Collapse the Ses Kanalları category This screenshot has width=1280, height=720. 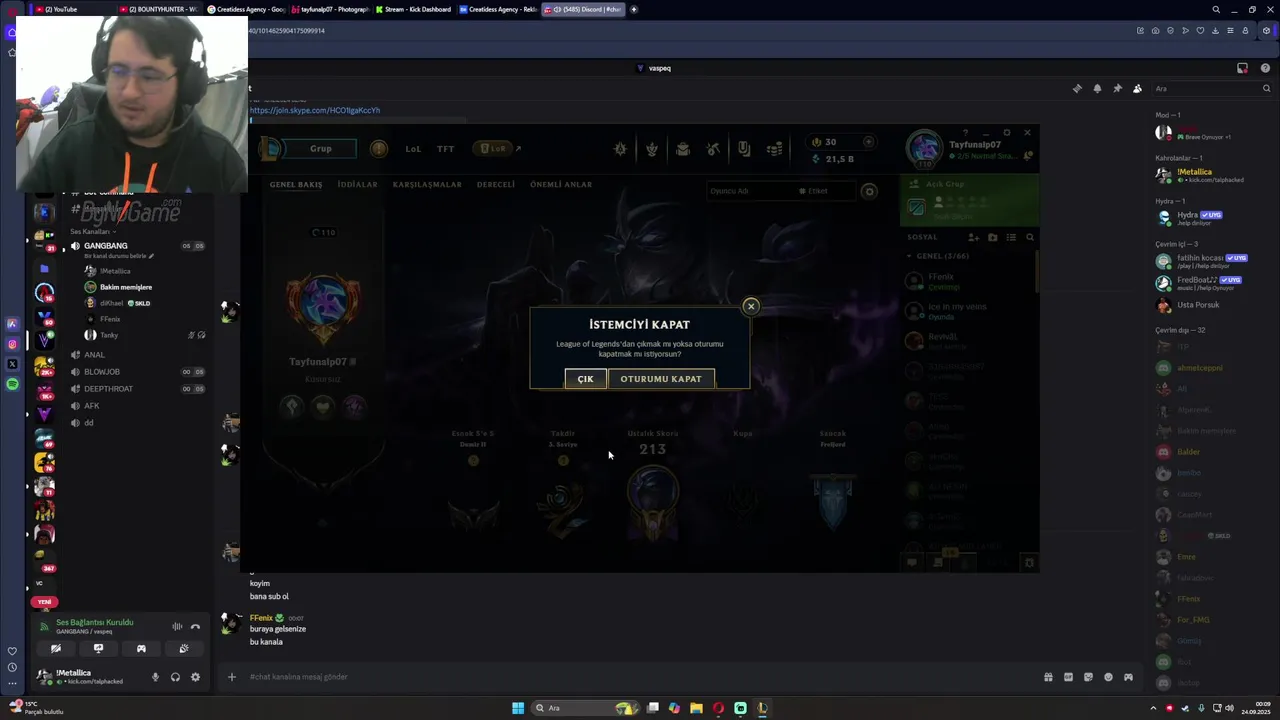92,232
